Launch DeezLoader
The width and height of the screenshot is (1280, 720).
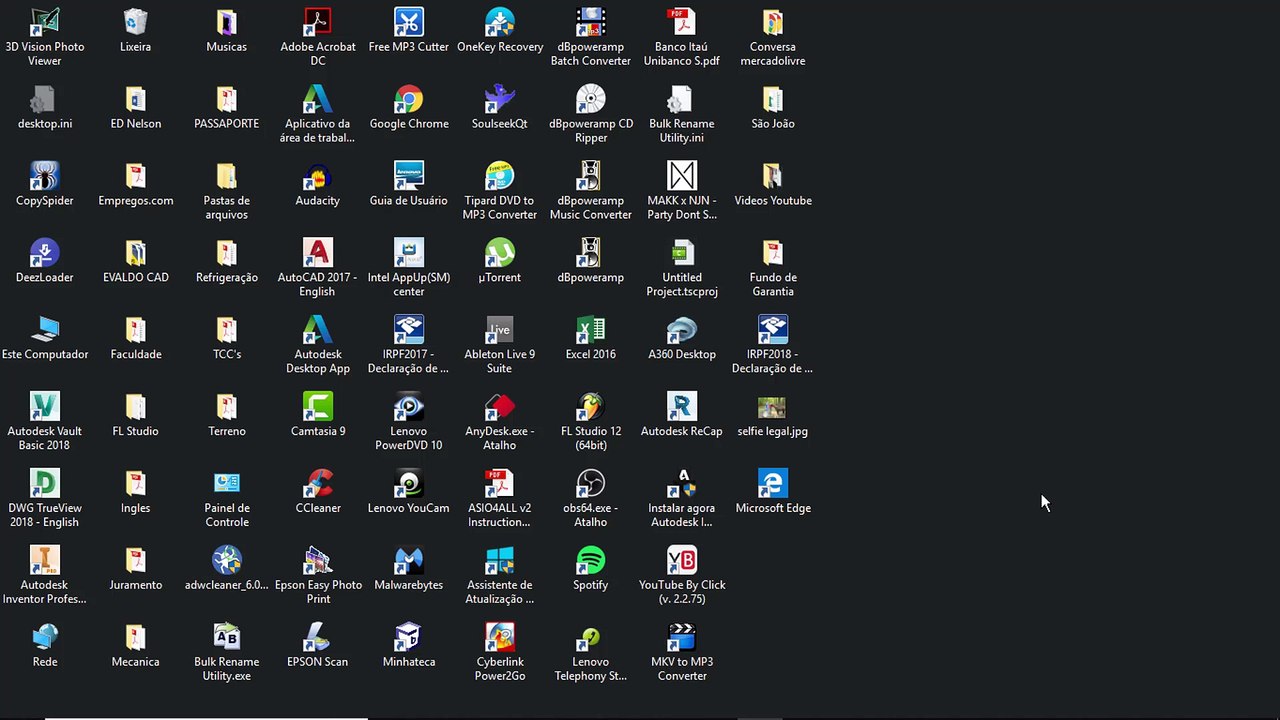click(45, 254)
